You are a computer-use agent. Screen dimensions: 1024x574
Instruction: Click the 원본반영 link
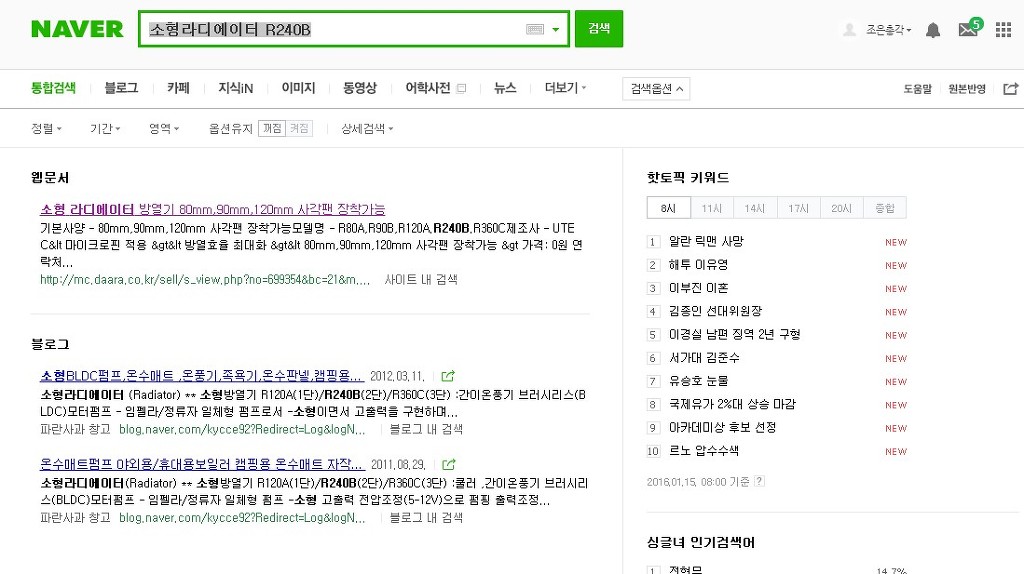(x=967, y=89)
